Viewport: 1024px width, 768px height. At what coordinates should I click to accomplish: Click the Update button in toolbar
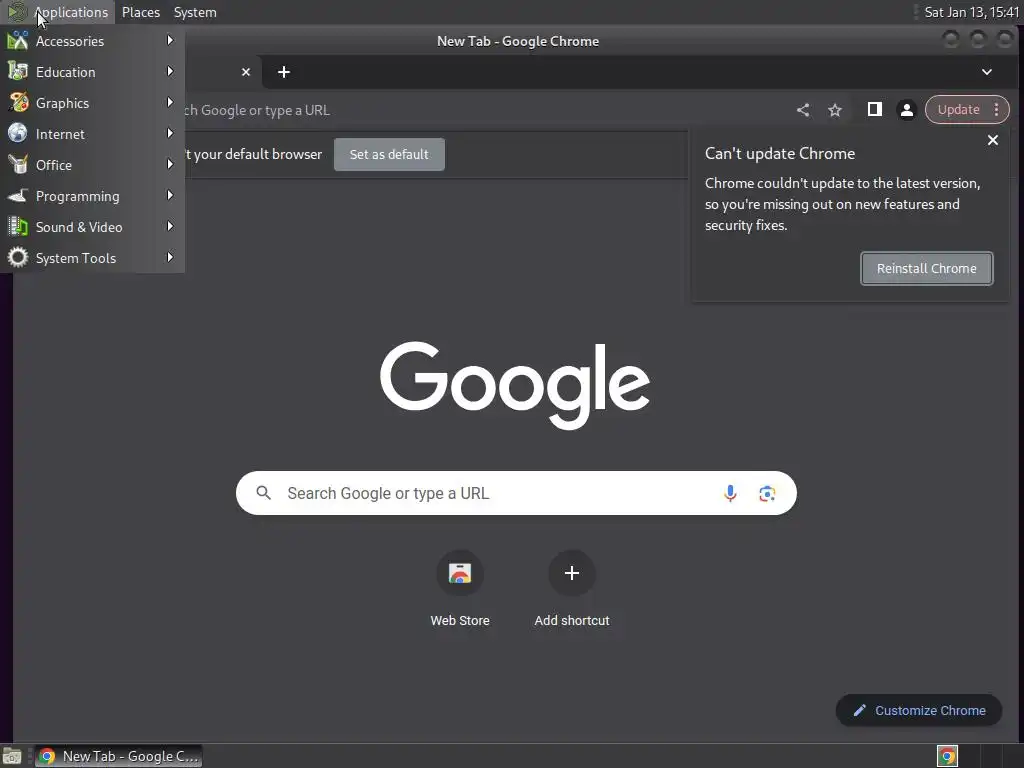tap(958, 110)
